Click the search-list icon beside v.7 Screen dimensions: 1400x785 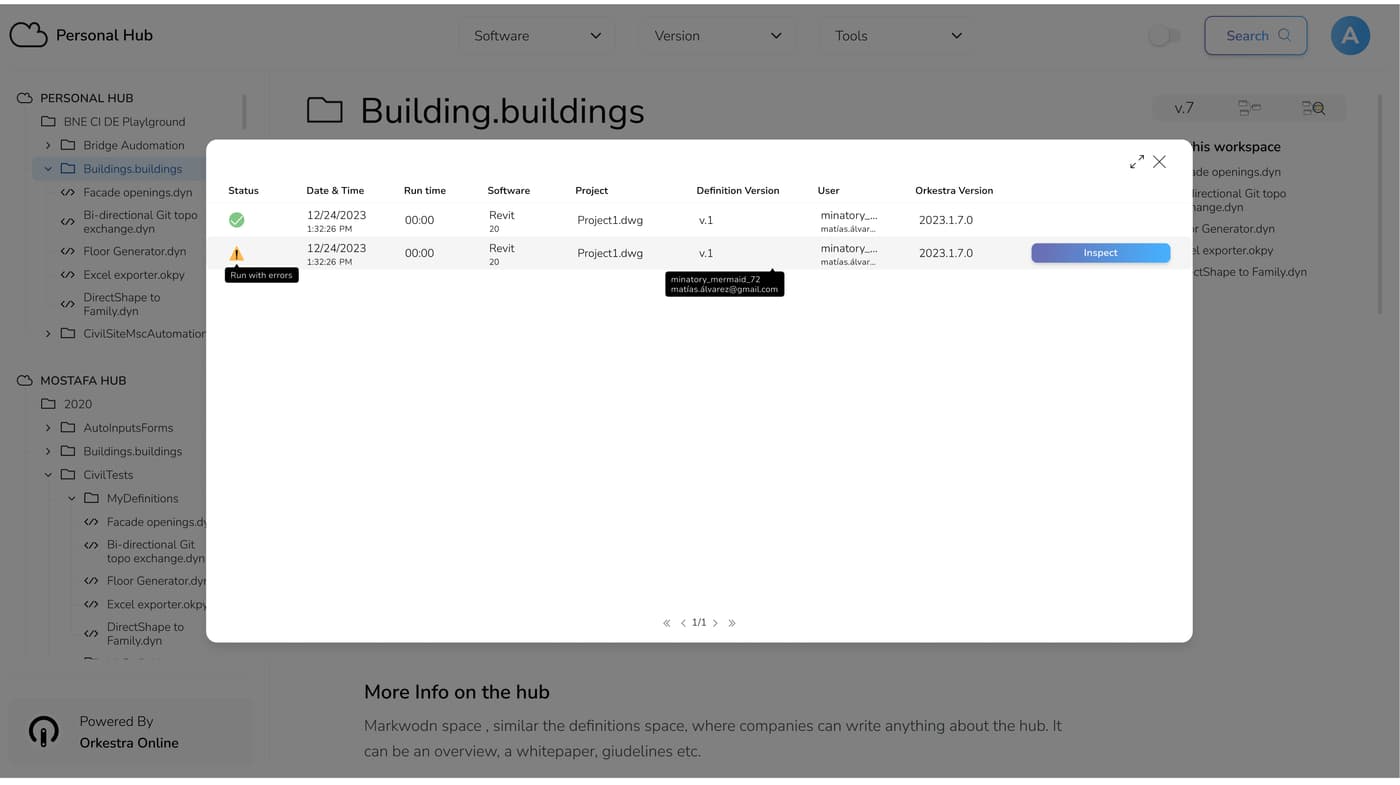tap(1313, 108)
